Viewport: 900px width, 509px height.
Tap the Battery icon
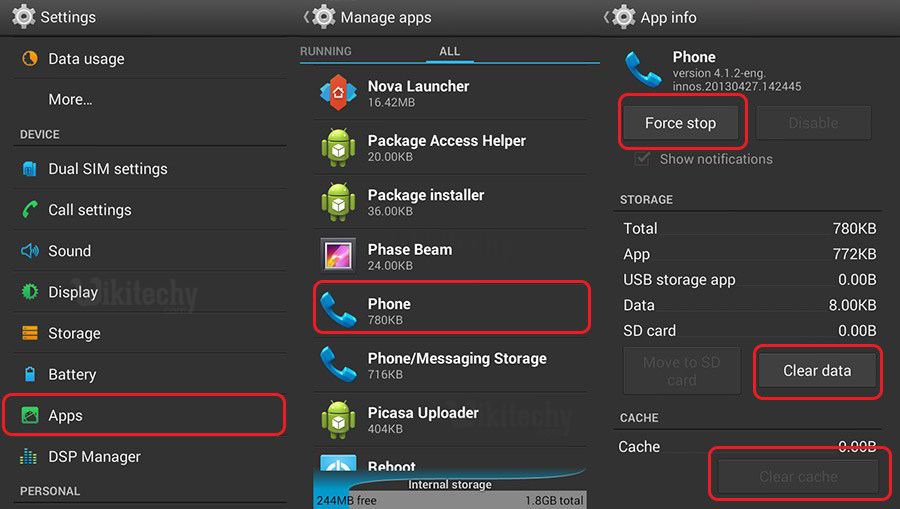coord(30,374)
